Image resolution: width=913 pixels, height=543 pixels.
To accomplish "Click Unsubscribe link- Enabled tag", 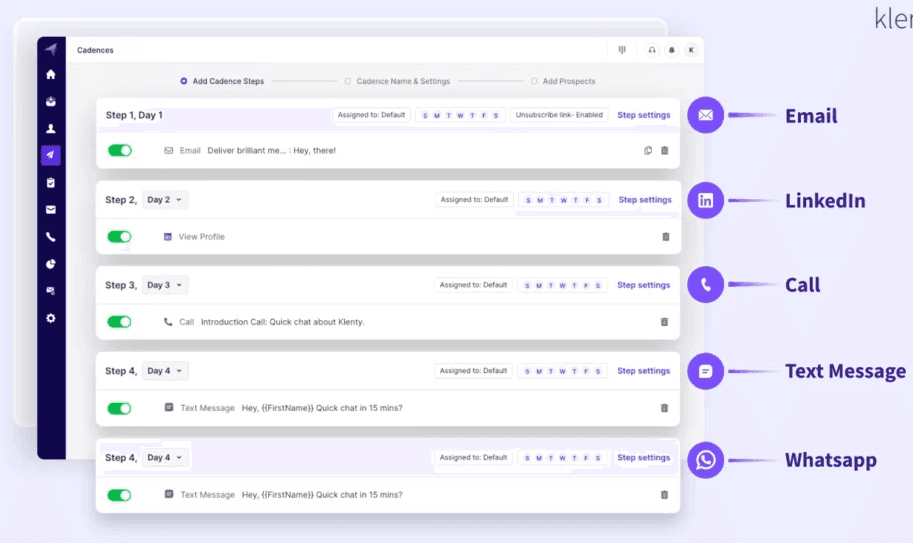I will coord(559,115).
